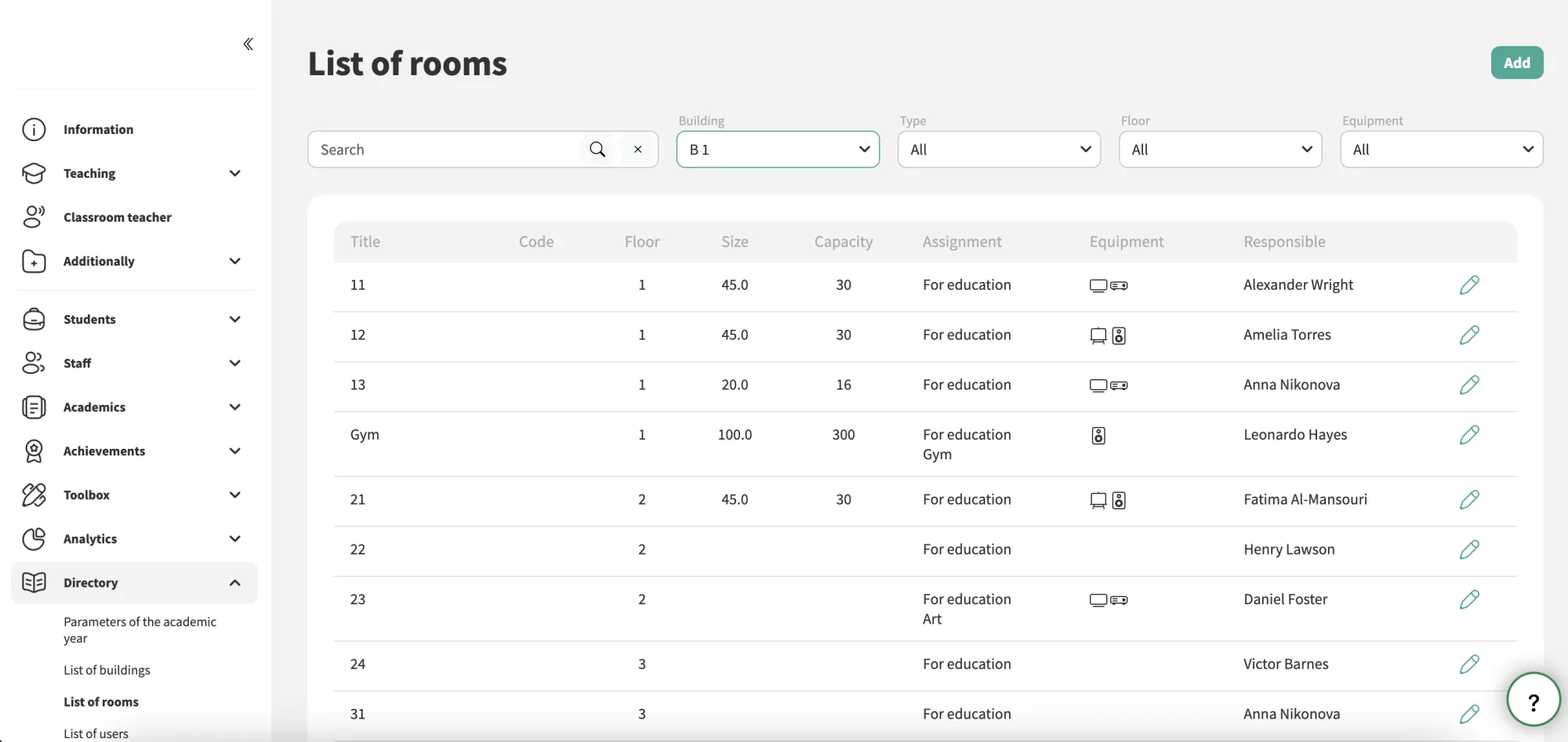
Task: Focus the Search input field
Action: point(445,149)
